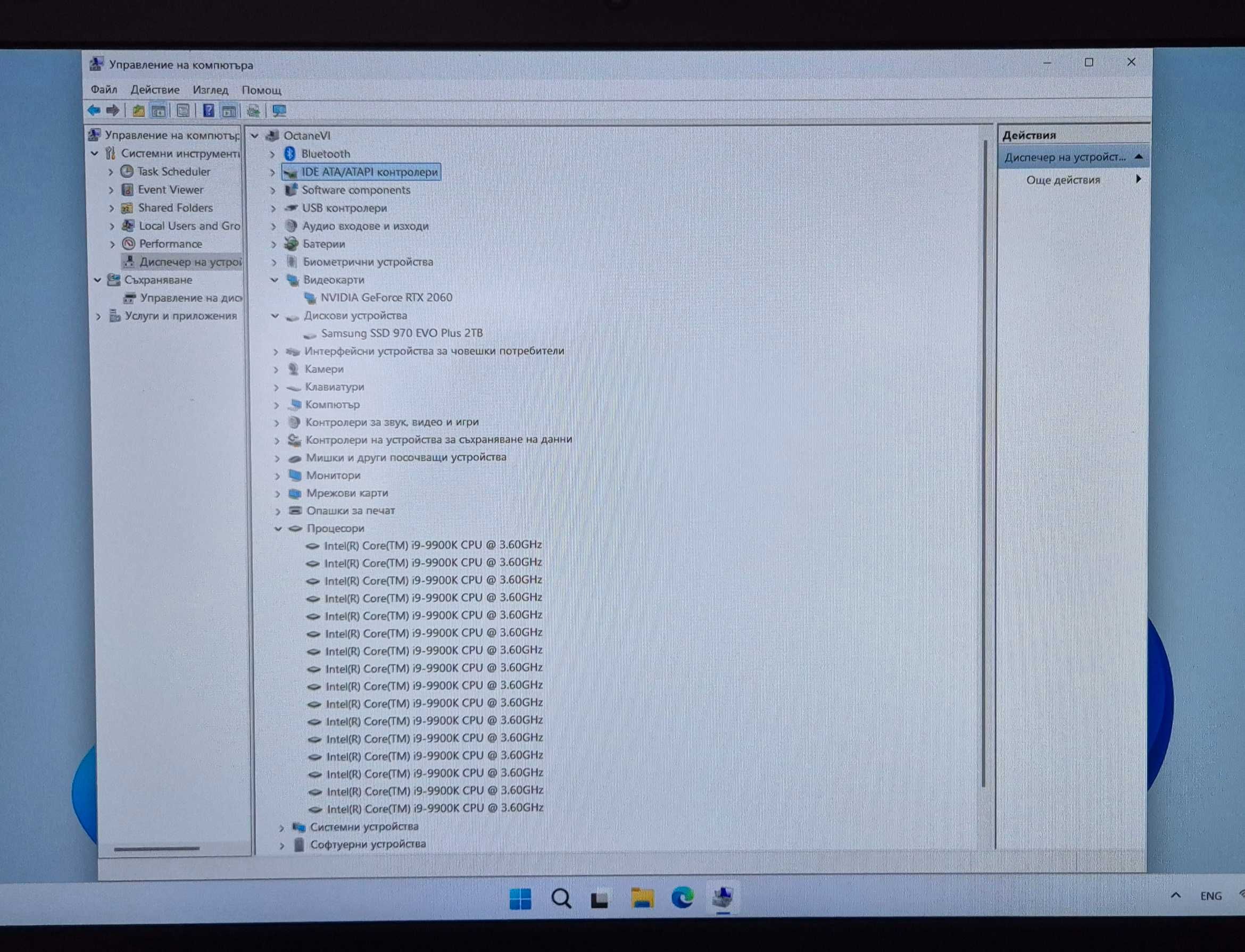Open the Файл menu
This screenshot has height=952, width=1245.
click(104, 89)
